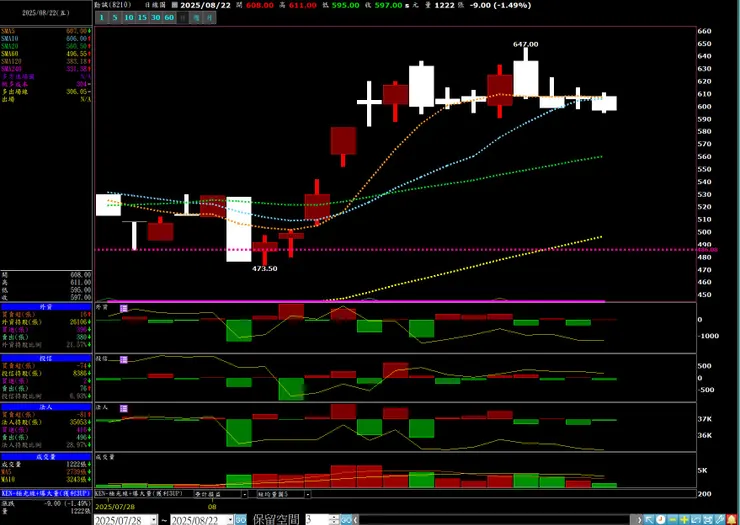Switch to the weekly (週) chart button
Screen dimensions: 740x525
click(196, 17)
